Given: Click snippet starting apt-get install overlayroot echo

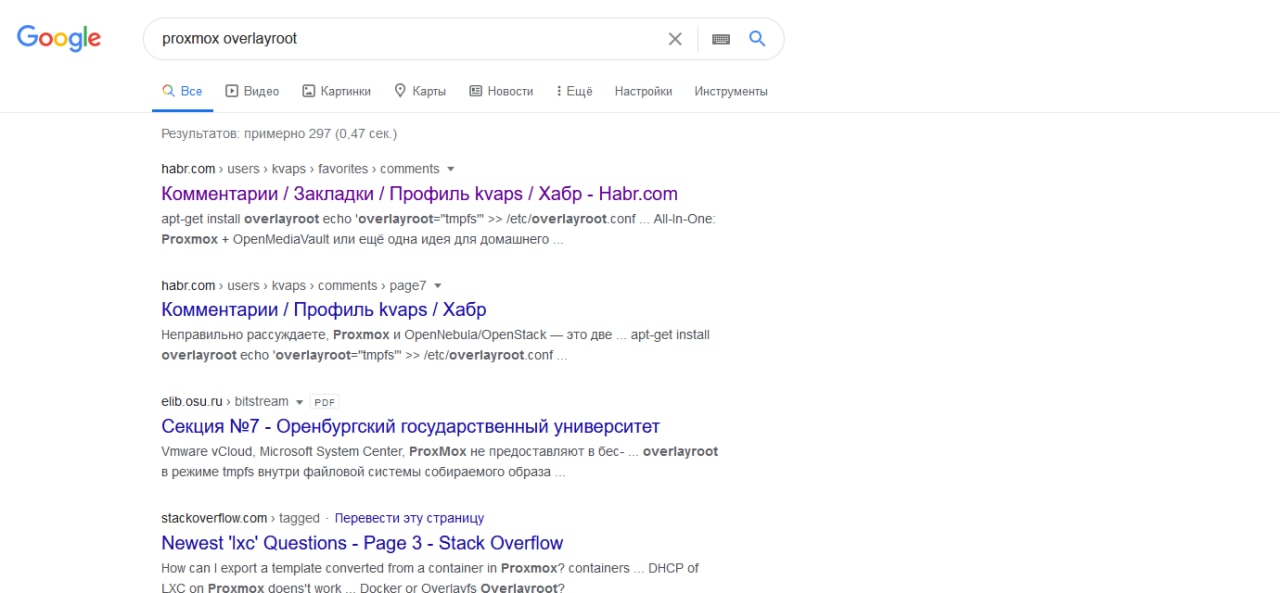Looking at the screenshot, I should click(x=438, y=229).
